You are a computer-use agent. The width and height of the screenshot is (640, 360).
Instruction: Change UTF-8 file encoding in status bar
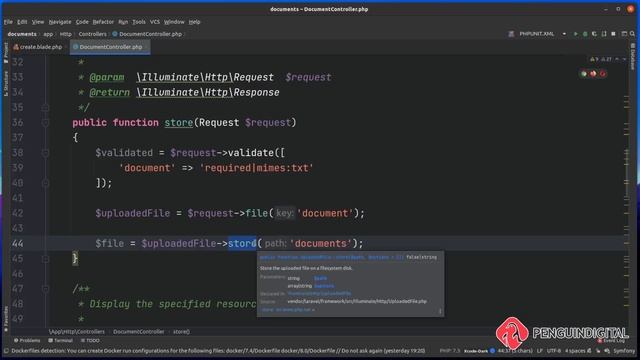[x=553, y=351]
